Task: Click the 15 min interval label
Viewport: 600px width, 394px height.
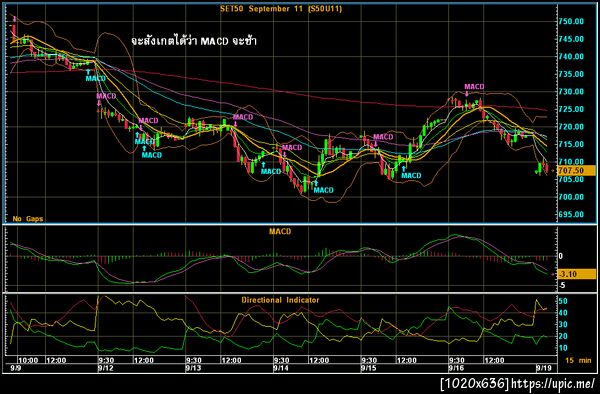Action: 578,360
